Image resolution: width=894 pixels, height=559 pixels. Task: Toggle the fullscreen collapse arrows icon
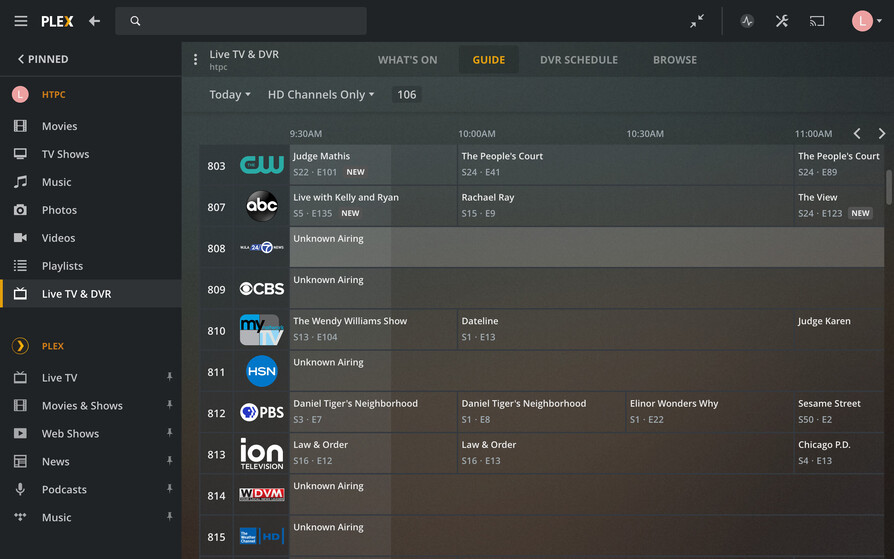tap(697, 21)
